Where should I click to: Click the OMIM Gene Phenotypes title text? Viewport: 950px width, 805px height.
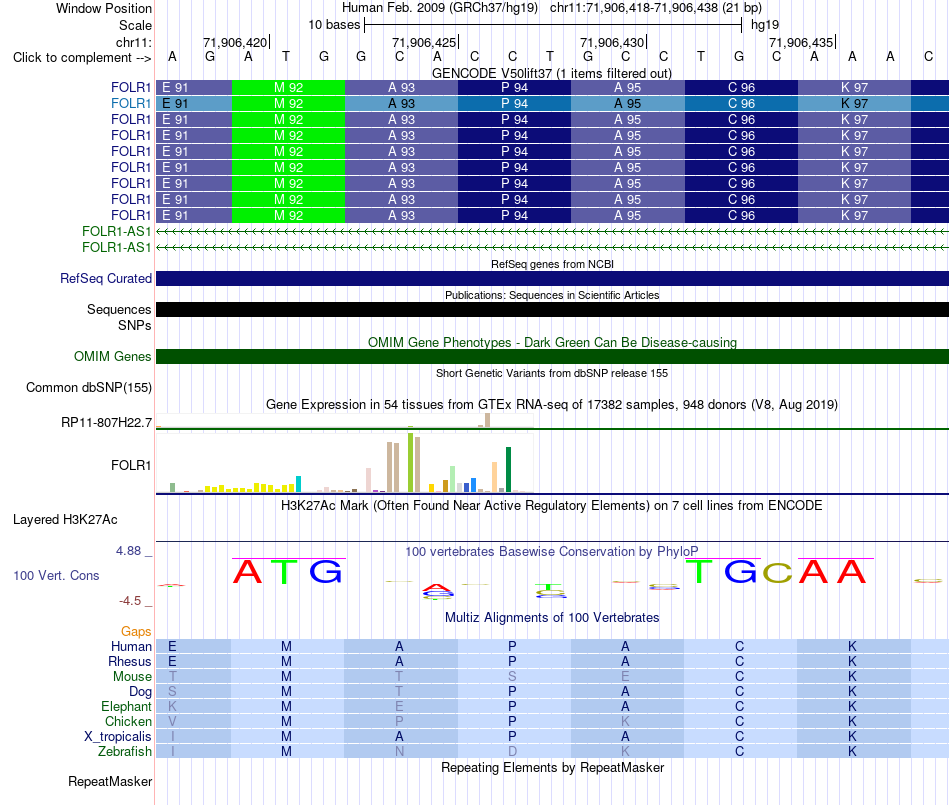click(552, 342)
